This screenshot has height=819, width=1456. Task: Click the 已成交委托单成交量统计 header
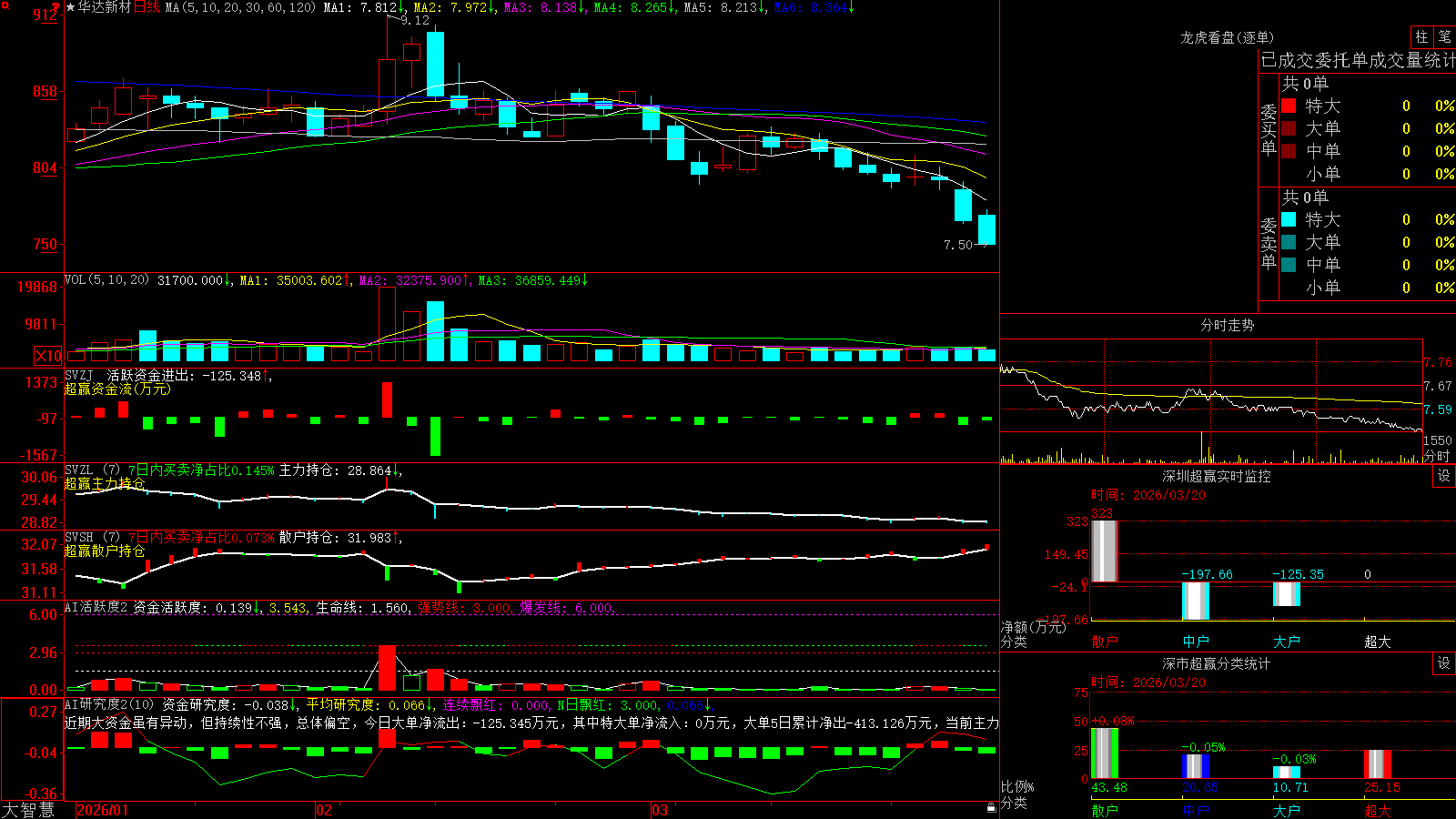(x=1358, y=60)
